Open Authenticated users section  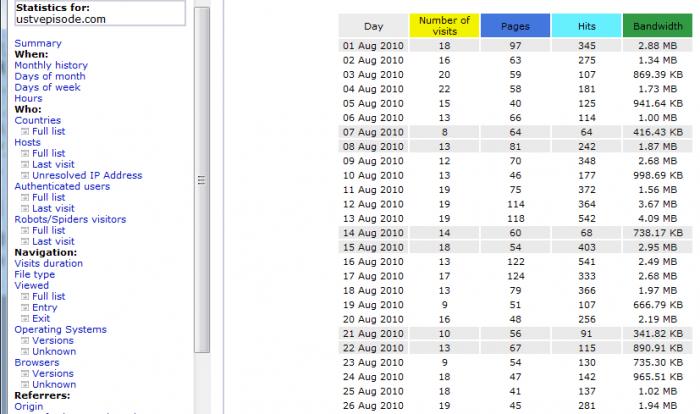[62, 186]
